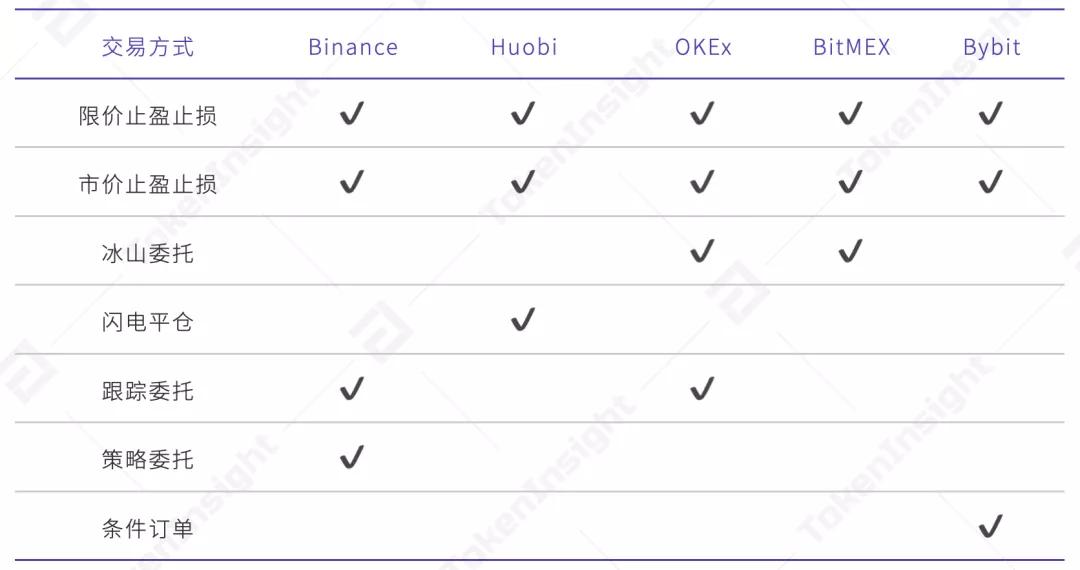Viewport: 1080px width, 570px height.
Task: Select the Huobi column header
Action: (x=524, y=47)
